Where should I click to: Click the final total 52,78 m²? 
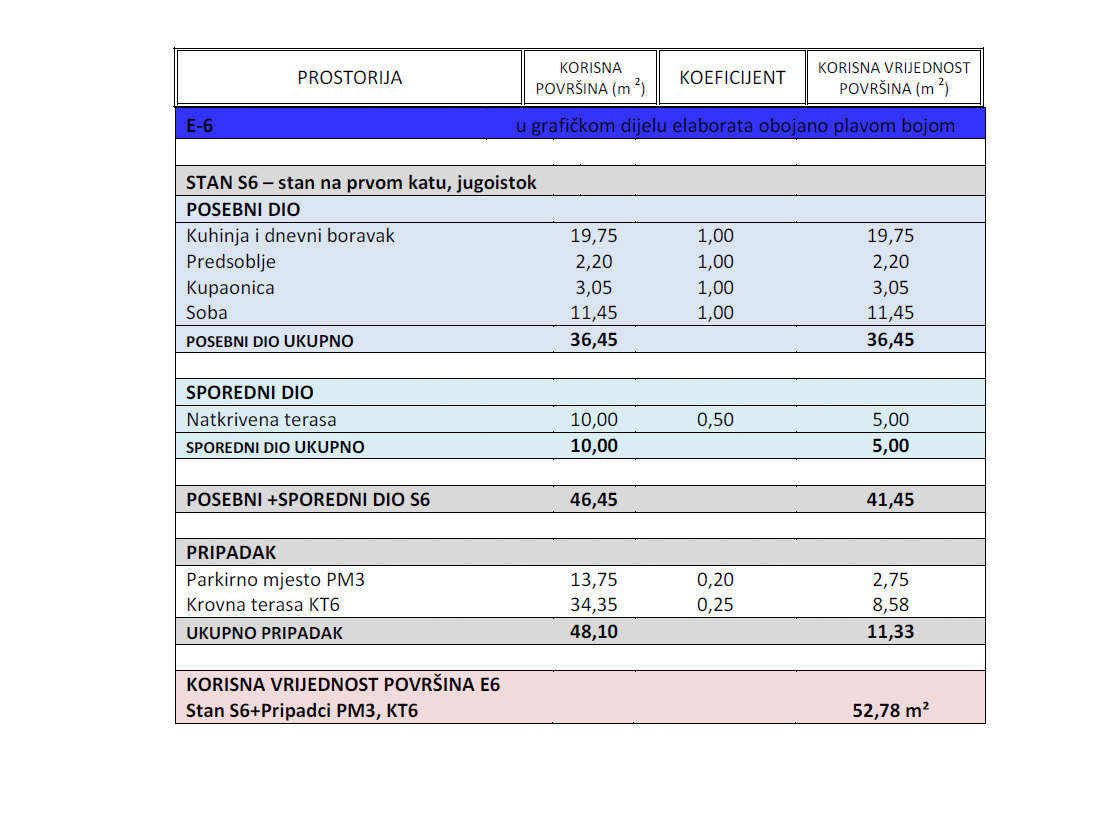point(891,710)
